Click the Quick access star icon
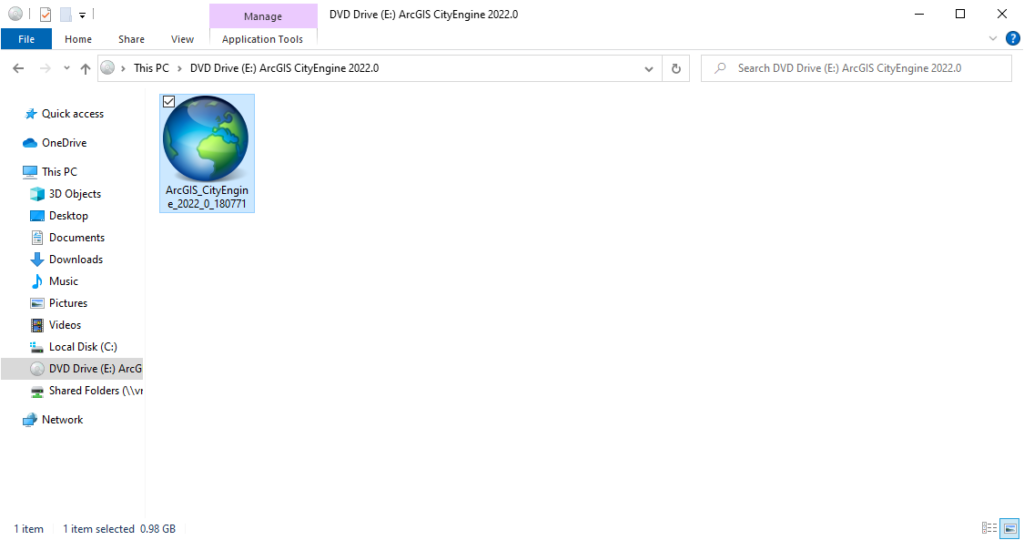This screenshot has width=1024, height=540. point(30,114)
